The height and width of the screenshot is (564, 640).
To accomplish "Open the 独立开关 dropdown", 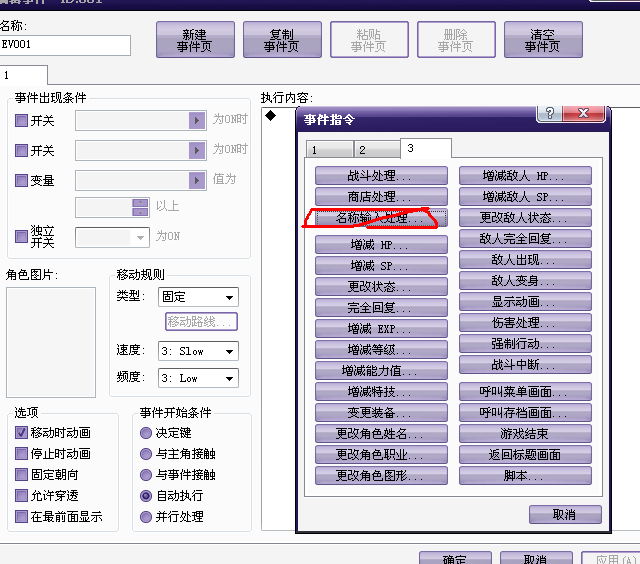I will 112,238.
